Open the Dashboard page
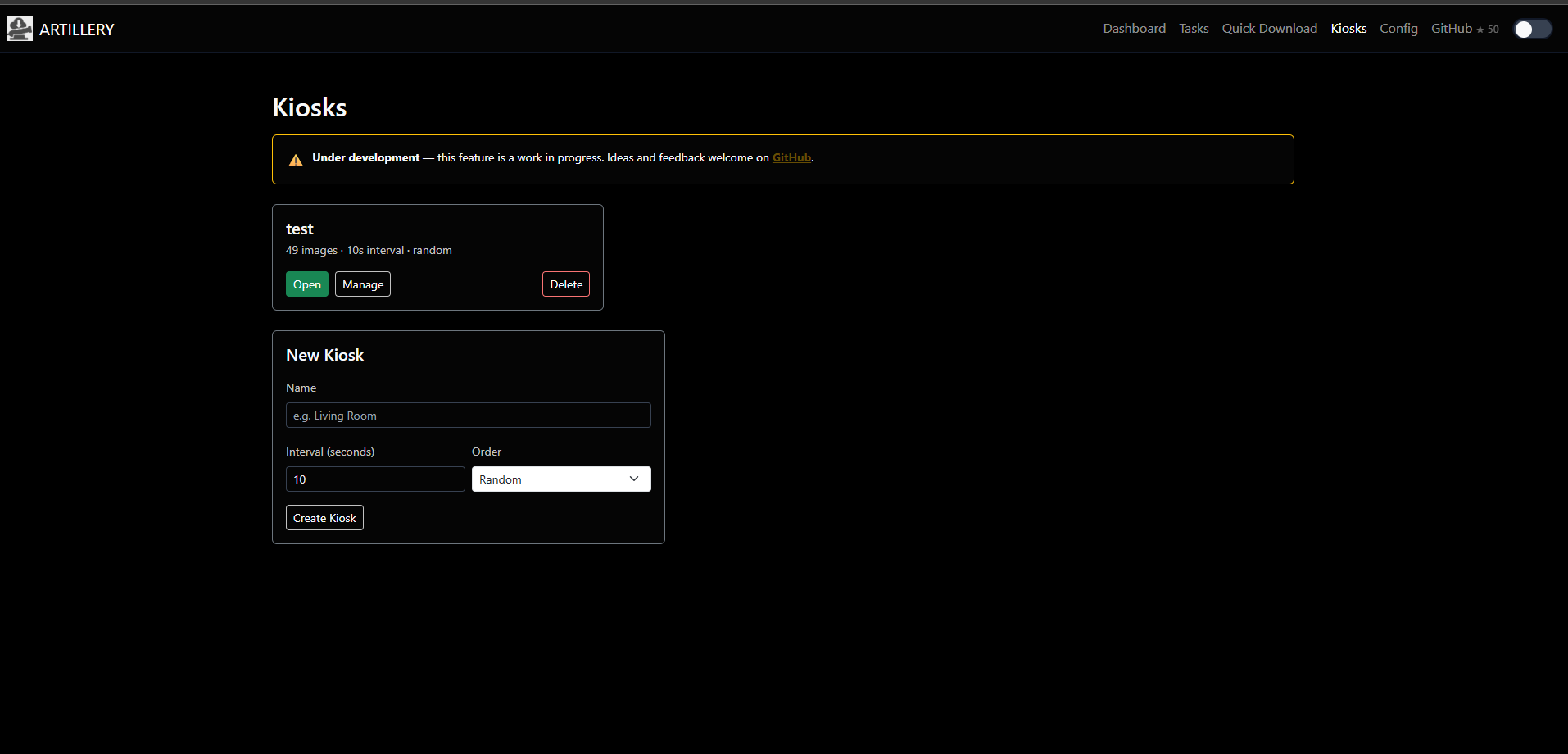This screenshot has height=754, width=1568. [1134, 28]
